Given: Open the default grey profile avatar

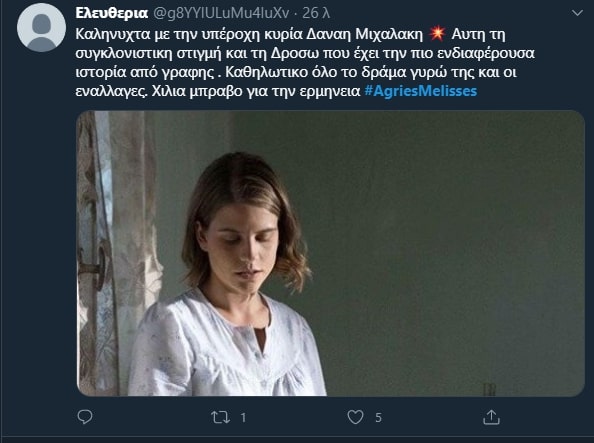Looking at the screenshot, I should pos(41,27).
